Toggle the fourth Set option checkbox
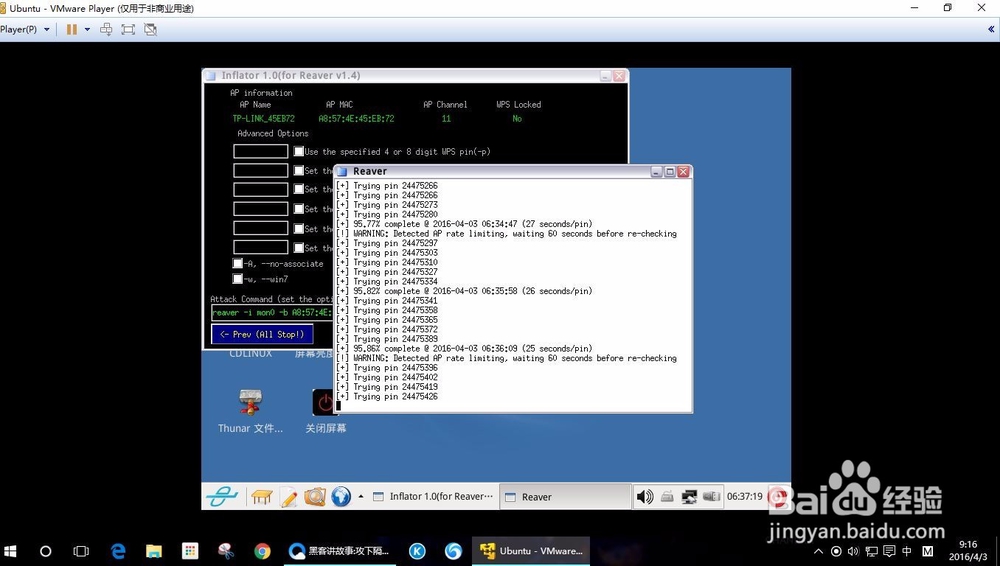Screen dimensions: 1000x566 tap(298, 209)
